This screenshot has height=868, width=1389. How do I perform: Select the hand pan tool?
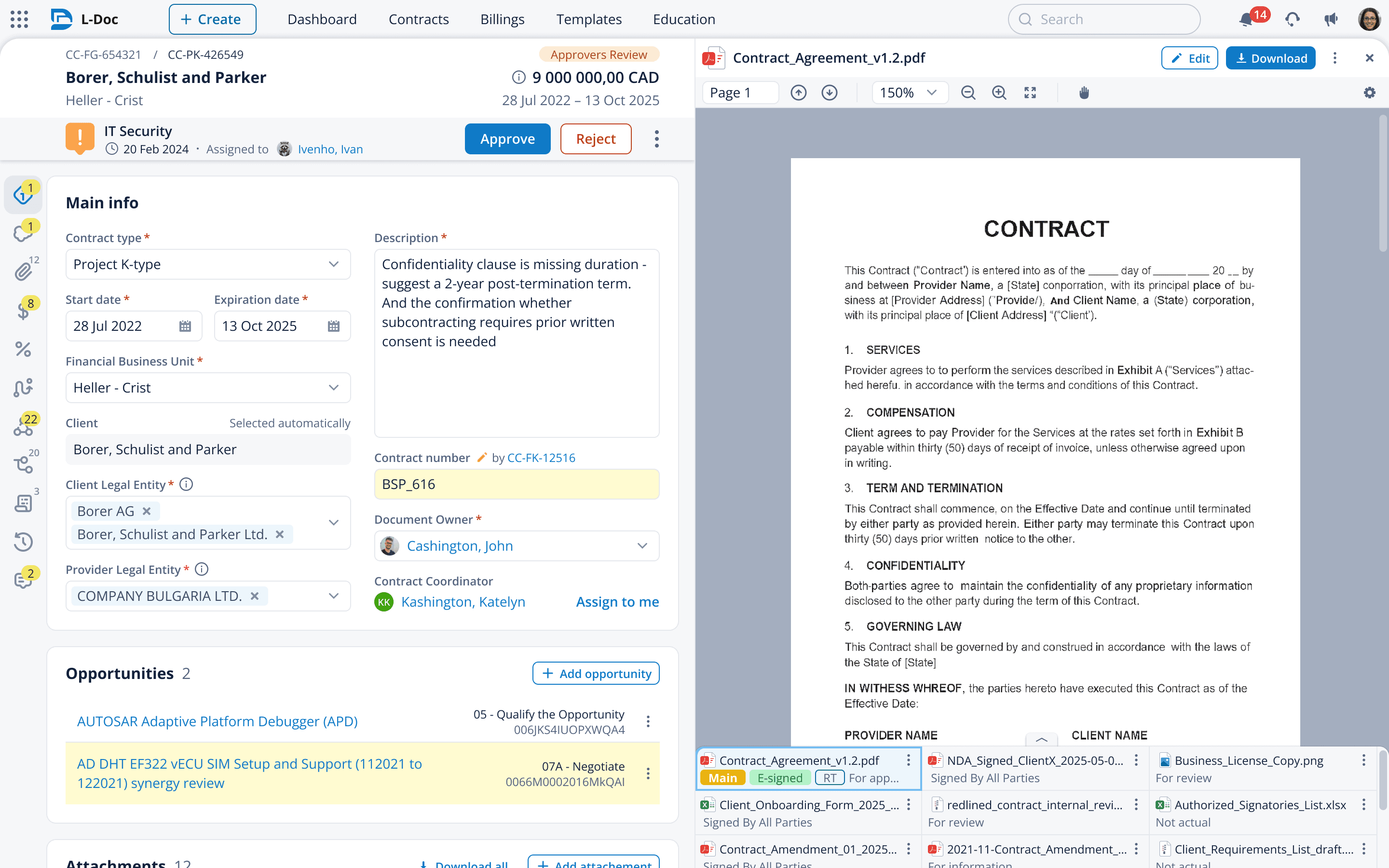click(1084, 93)
